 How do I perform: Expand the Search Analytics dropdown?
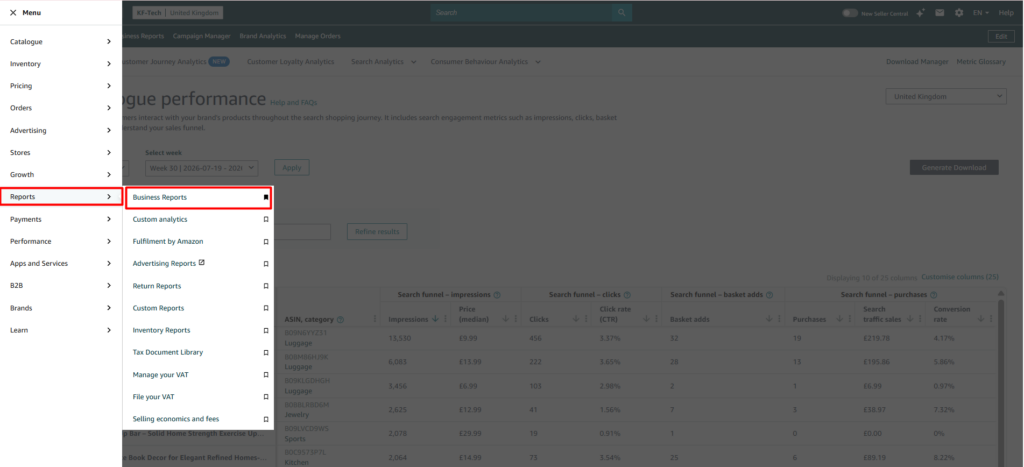tap(383, 61)
